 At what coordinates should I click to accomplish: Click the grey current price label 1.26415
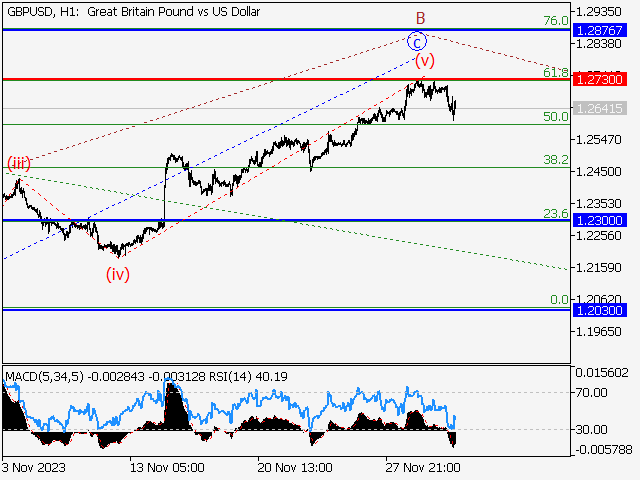pyautogui.click(x=599, y=109)
